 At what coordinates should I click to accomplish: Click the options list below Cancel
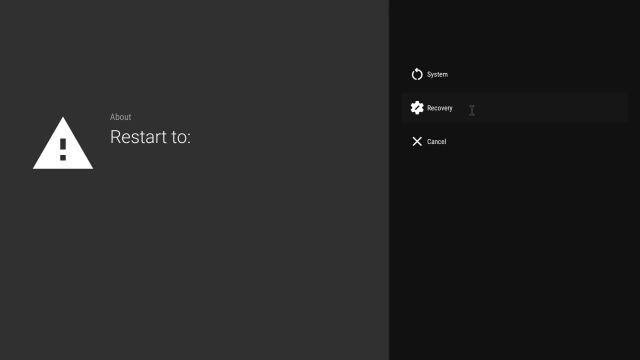(514, 257)
